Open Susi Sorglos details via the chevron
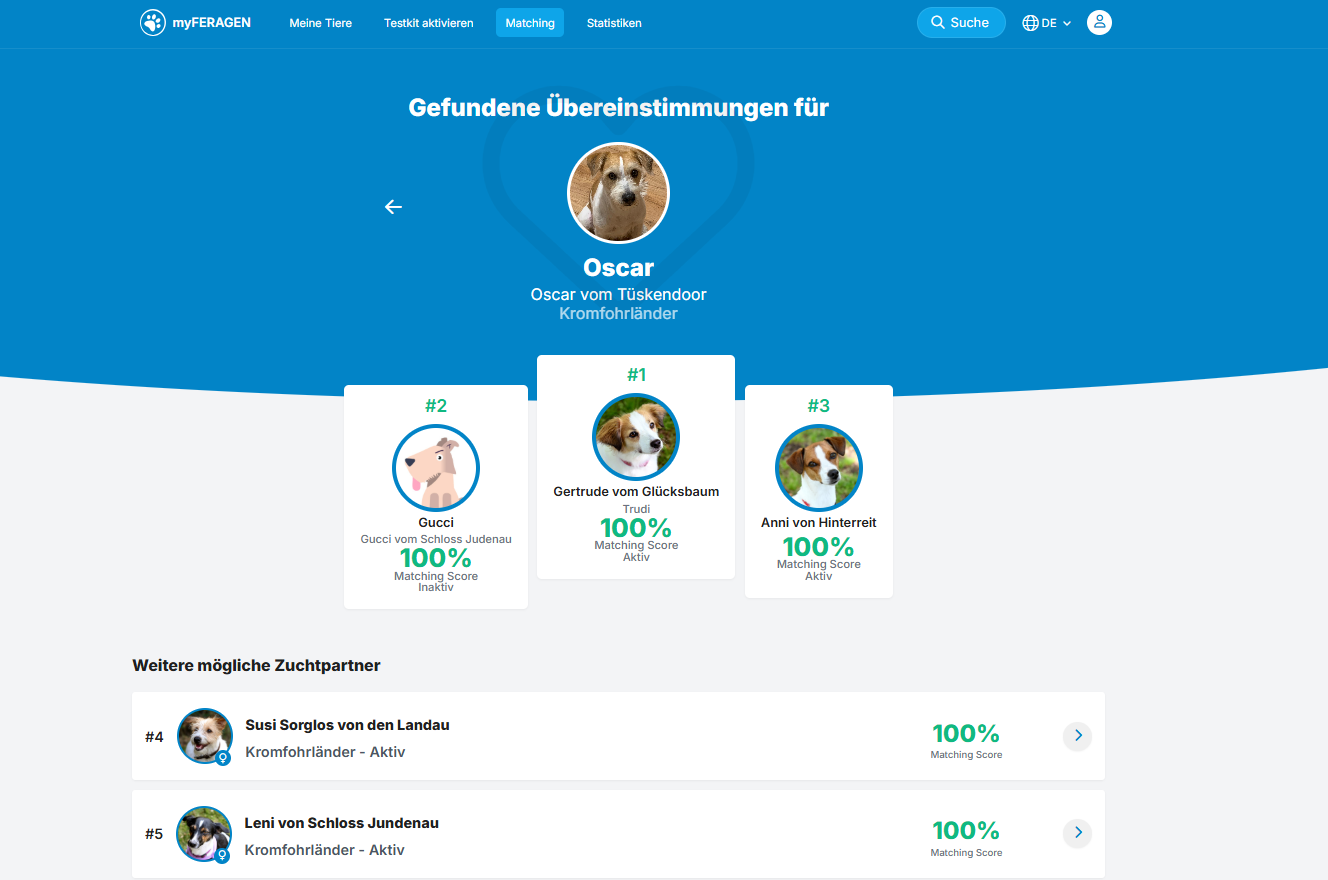The height and width of the screenshot is (880, 1328). (1077, 736)
